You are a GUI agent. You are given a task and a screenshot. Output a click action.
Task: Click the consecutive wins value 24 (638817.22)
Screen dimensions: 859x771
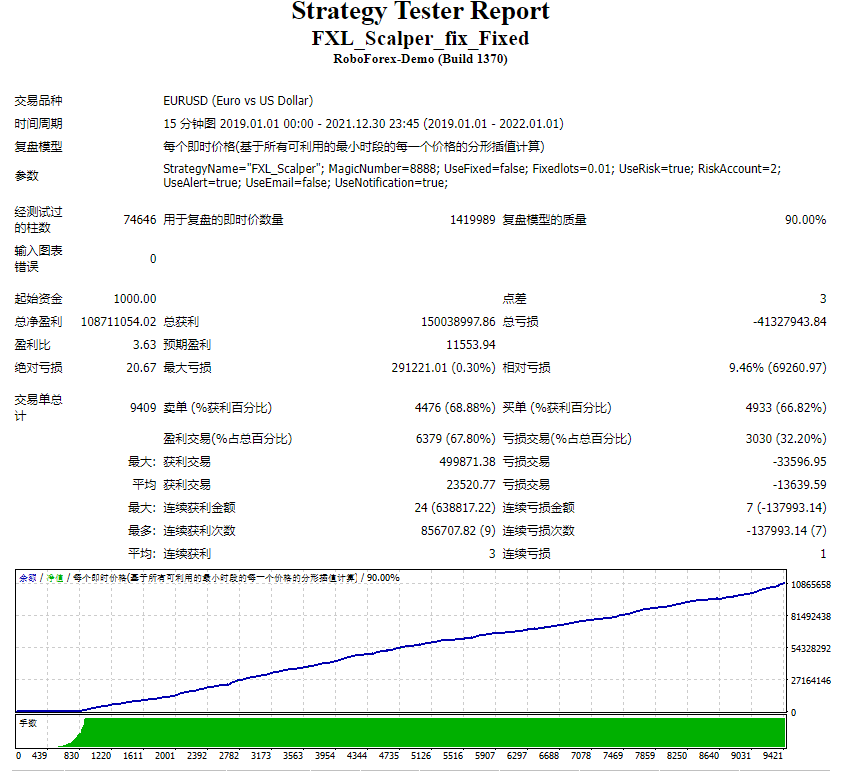(x=455, y=508)
